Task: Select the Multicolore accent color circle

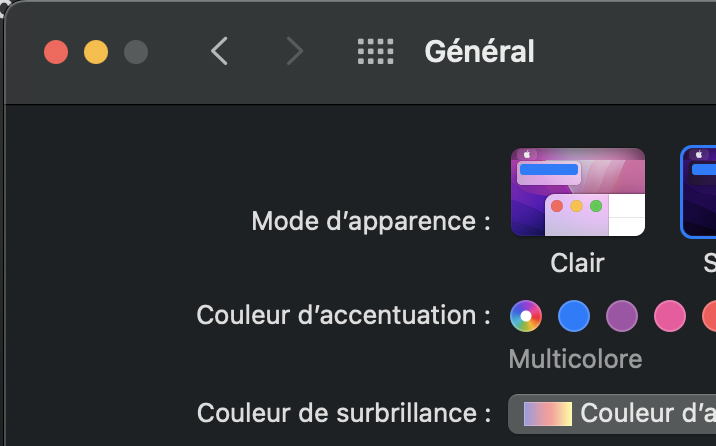Action: click(x=526, y=316)
